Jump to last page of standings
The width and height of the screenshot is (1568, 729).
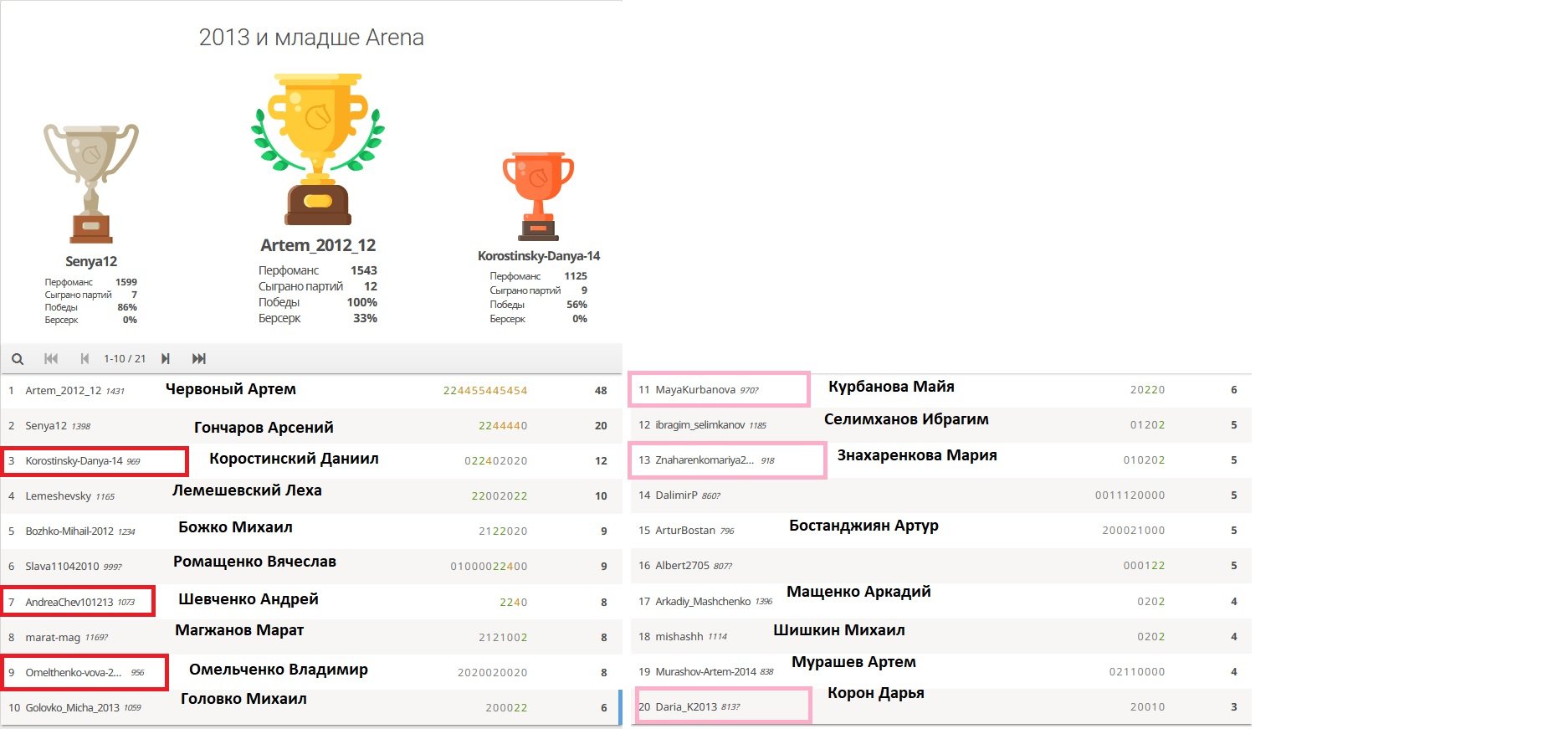pyautogui.click(x=198, y=359)
